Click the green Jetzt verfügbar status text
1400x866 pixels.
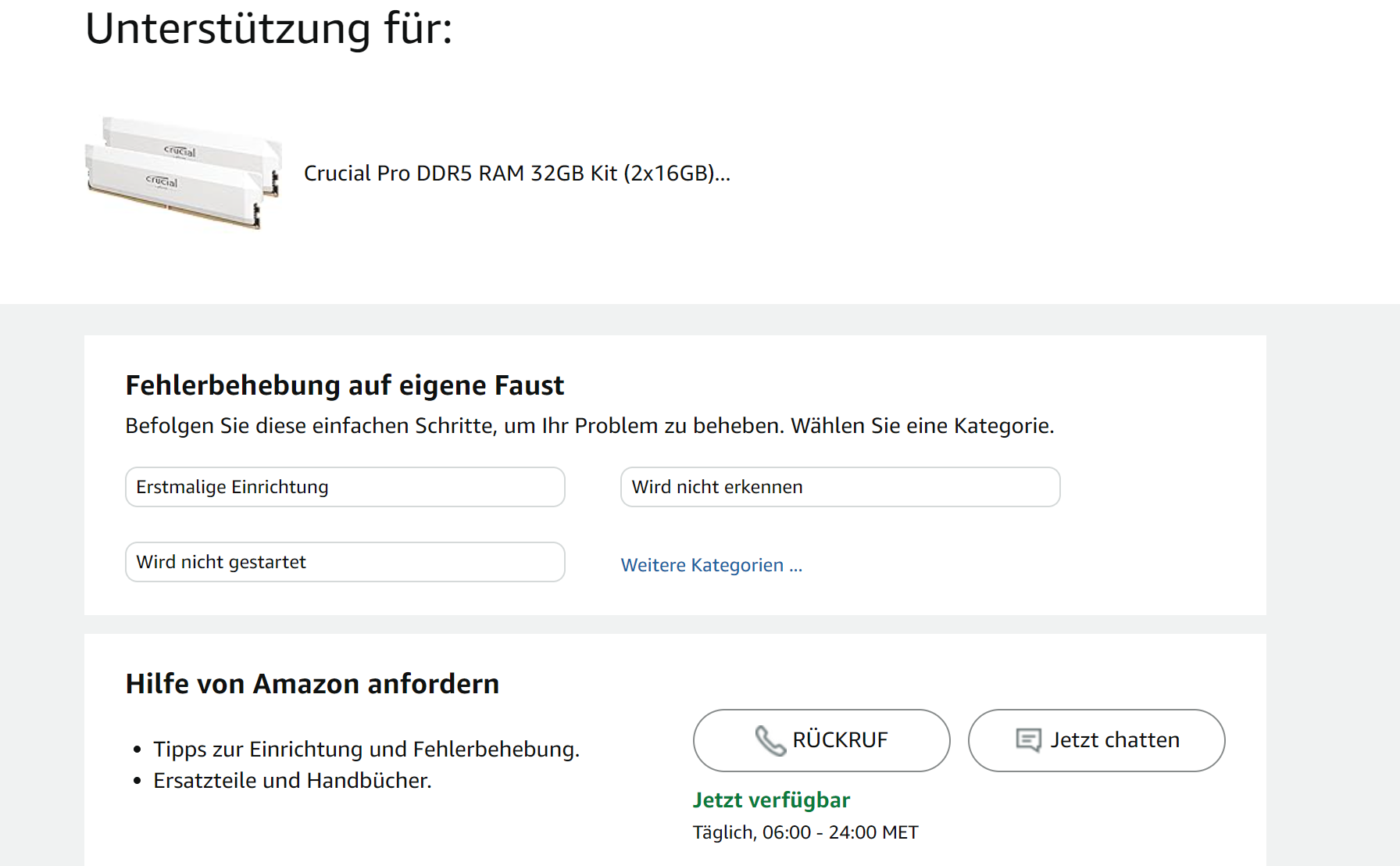[771, 800]
